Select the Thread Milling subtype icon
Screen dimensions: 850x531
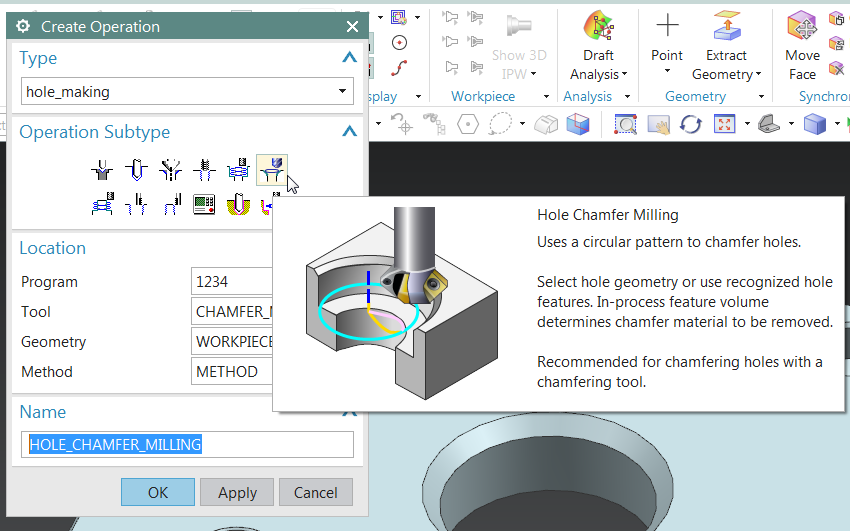[x=136, y=204]
